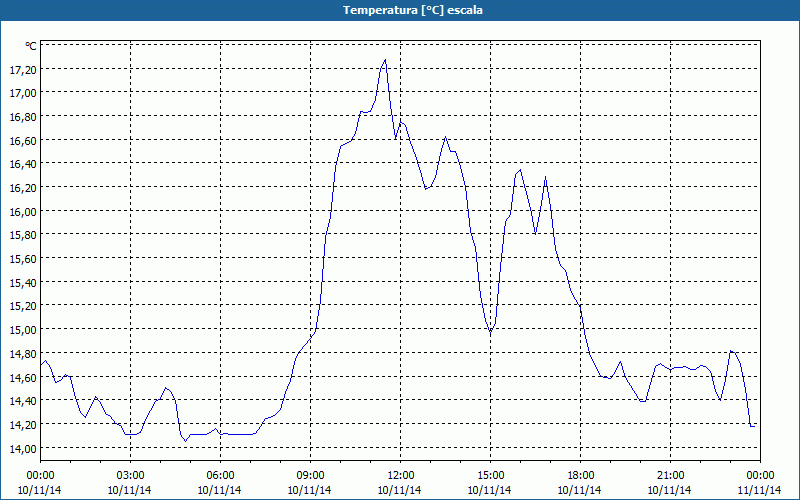The image size is (800, 500).
Task: Click the 'Temperatura [°C] escala' title bar
Action: tap(400, 10)
